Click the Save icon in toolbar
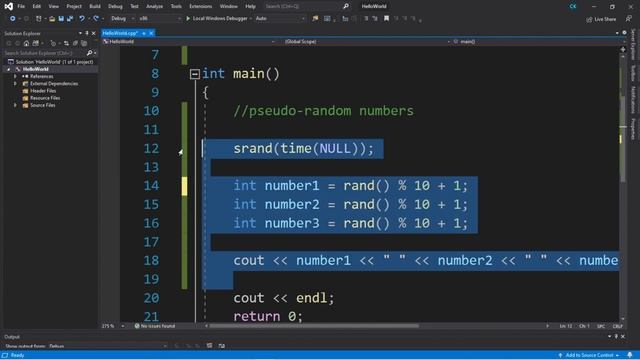Image resolution: width=640 pixels, height=360 pixels. 61,19
